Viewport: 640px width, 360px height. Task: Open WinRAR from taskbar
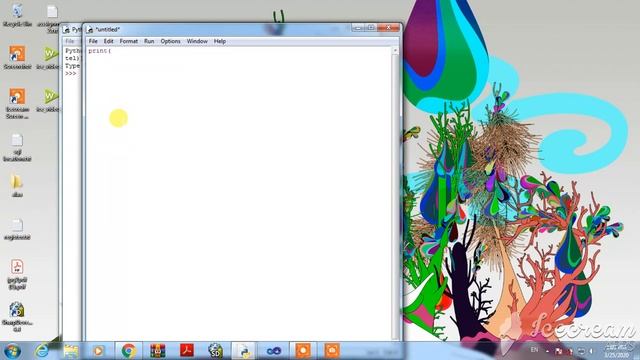158,351
